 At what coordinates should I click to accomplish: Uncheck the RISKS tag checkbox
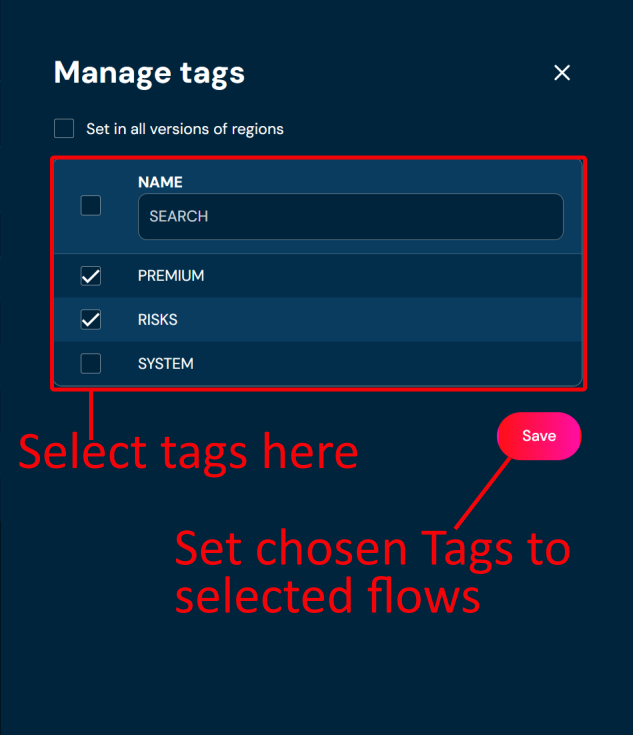[x=91, y=320]
